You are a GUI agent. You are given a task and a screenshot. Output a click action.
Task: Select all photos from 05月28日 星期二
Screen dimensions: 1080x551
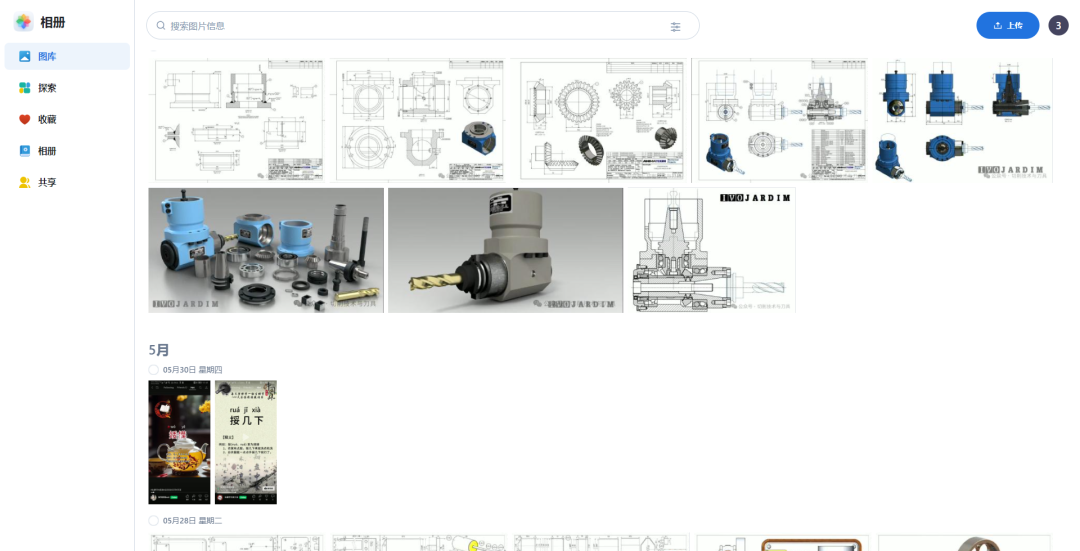154,521
